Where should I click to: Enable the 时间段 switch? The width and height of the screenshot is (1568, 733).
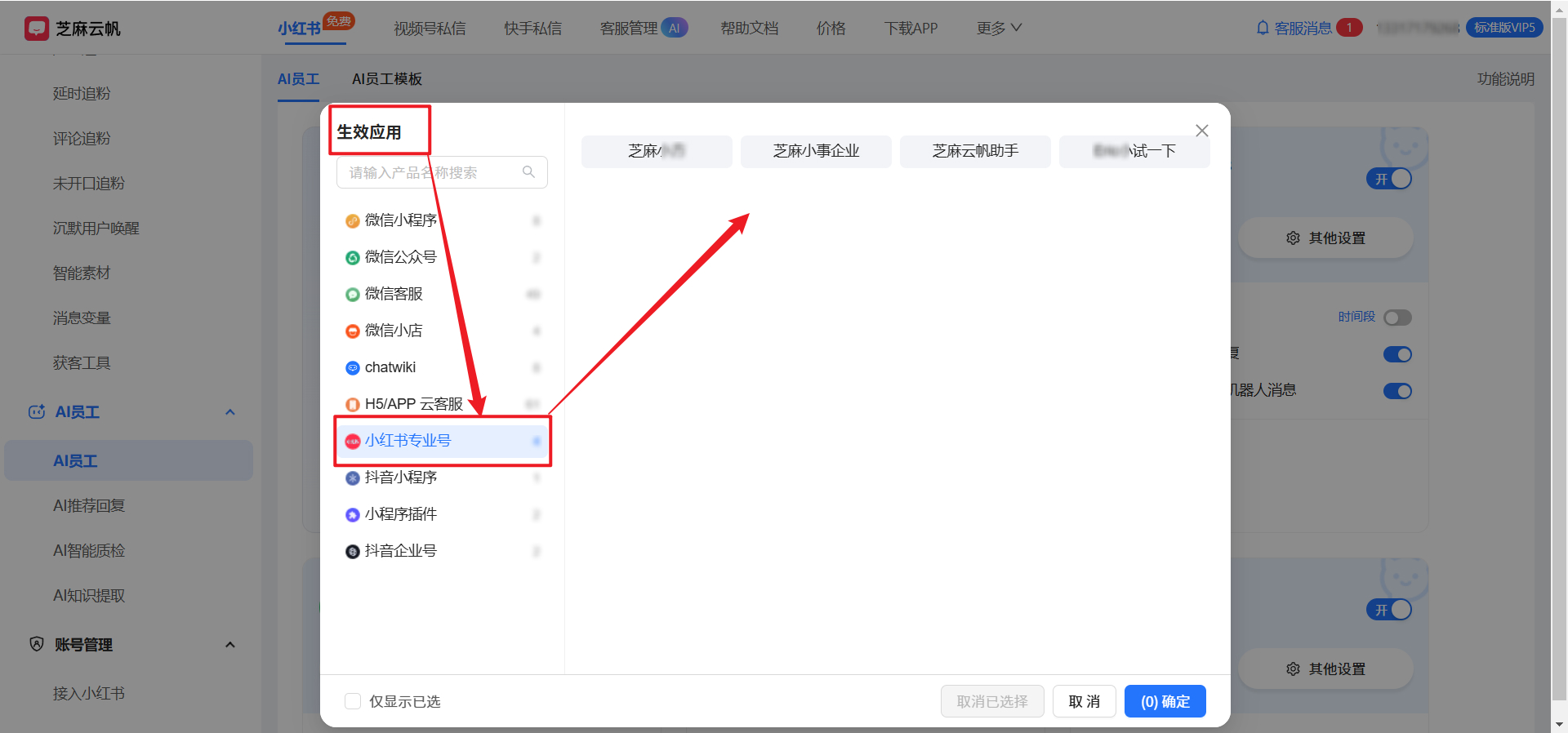[x=1397, y=318]
